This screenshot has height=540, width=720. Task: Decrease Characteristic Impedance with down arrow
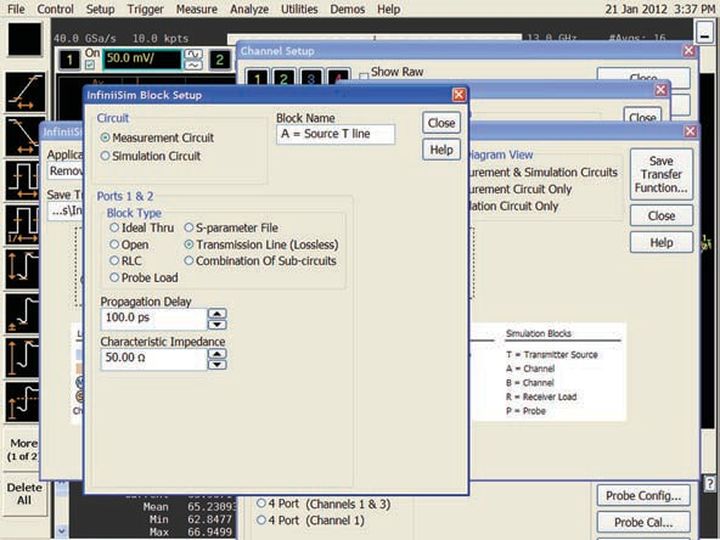pos(217,365)
